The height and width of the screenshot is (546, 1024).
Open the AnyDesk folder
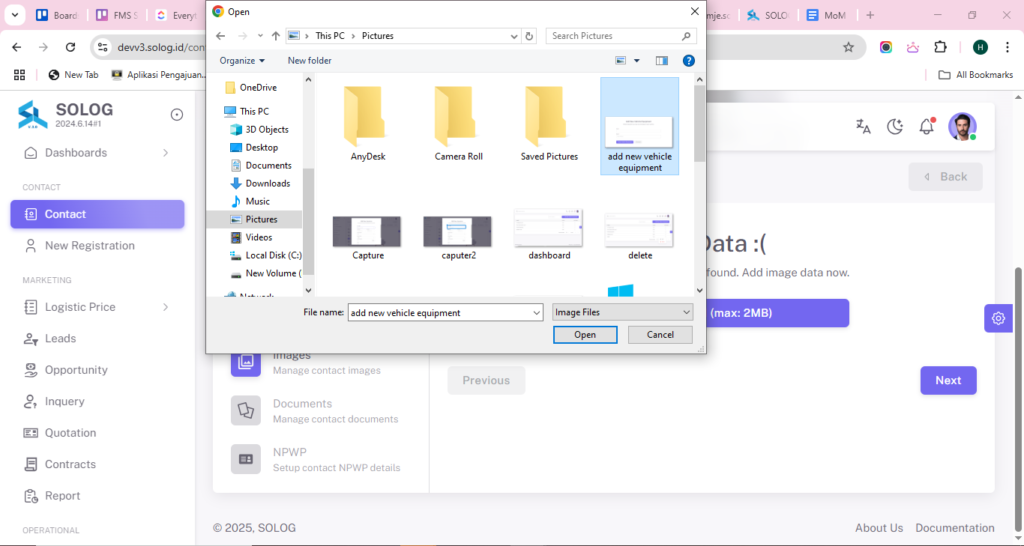coord(368,123)
